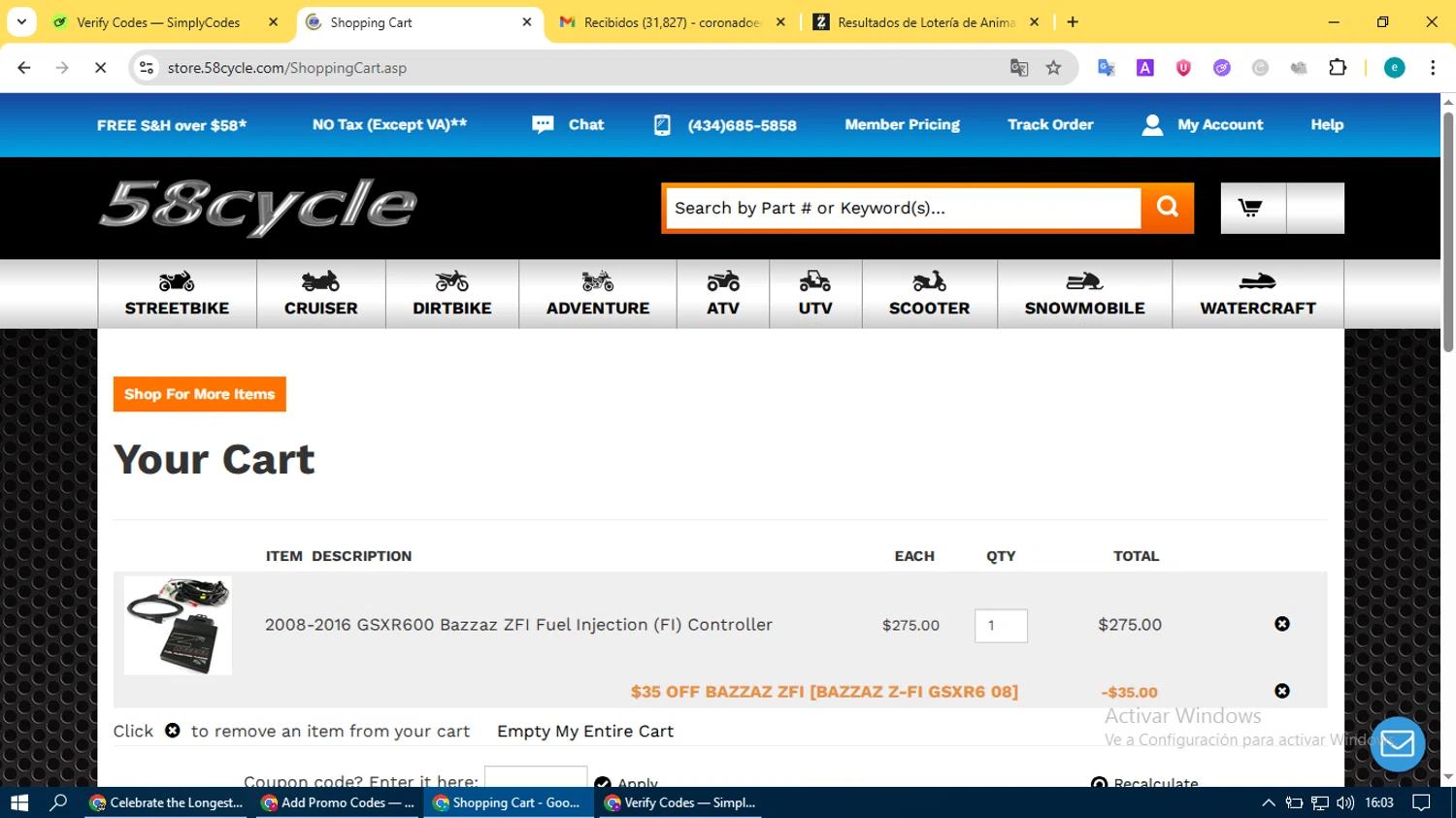Open Member Pricing page

click(x=903, y=125)
